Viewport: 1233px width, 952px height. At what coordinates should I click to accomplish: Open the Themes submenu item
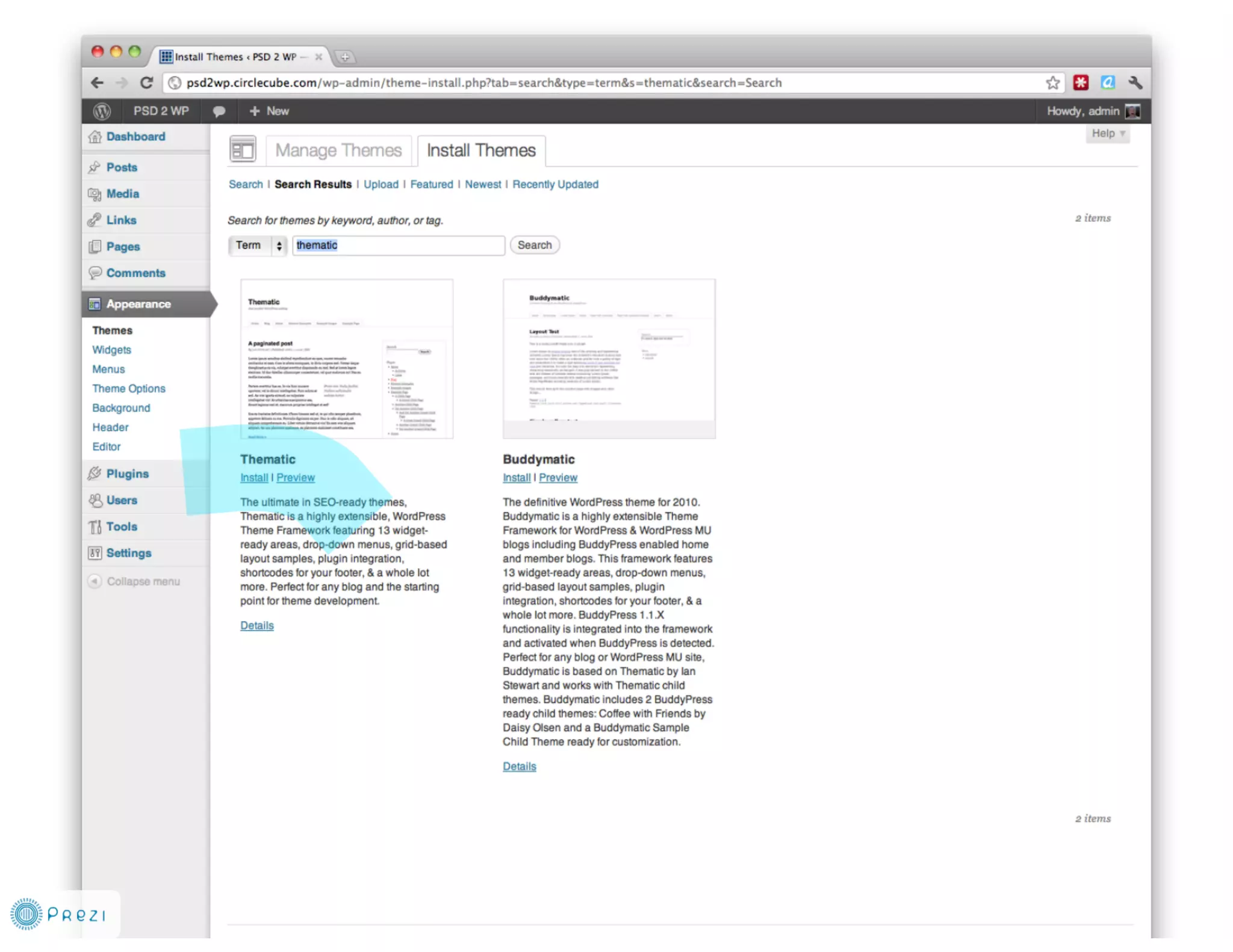112,330
